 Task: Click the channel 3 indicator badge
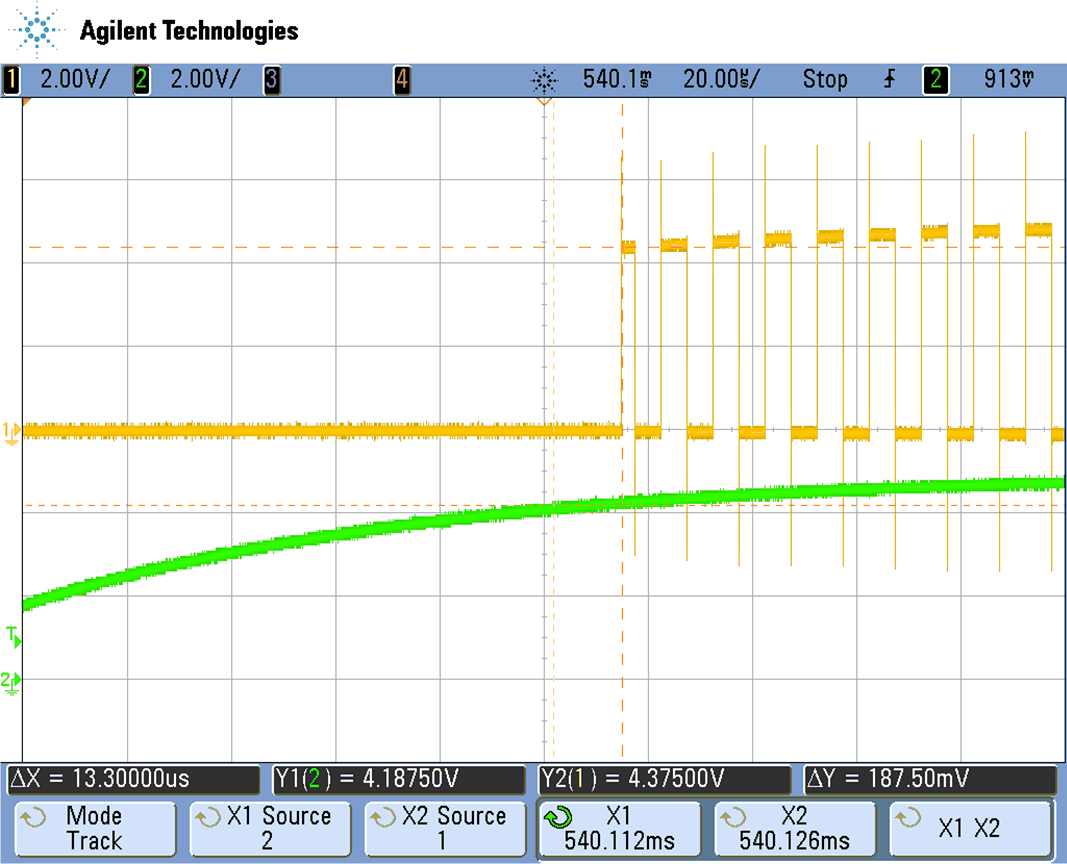click(x=271, y=79)
